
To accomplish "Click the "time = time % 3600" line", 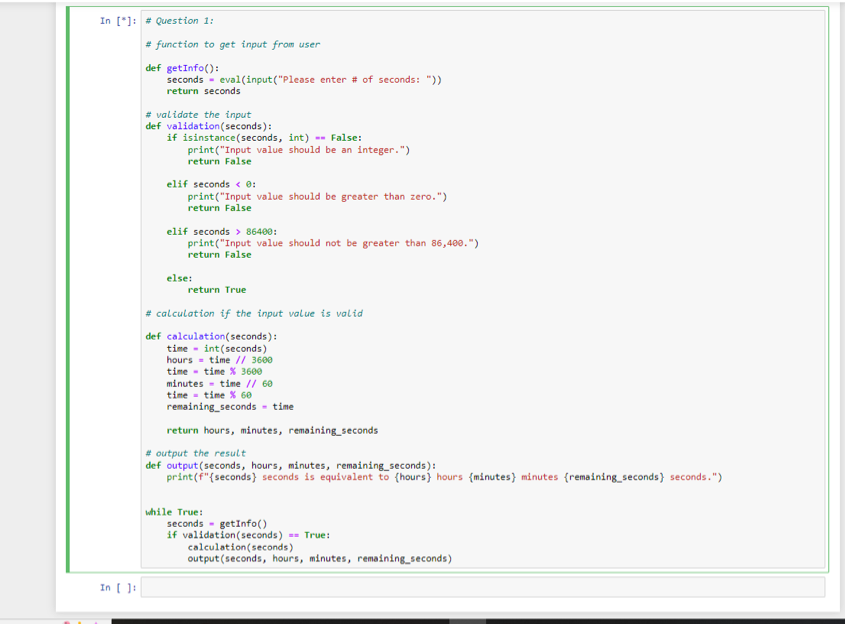I will (214, 372).
